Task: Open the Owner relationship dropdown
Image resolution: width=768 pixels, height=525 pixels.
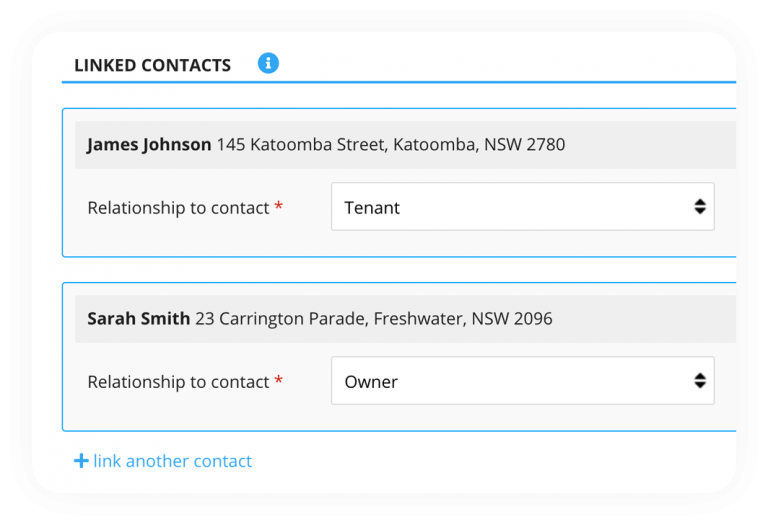Action: click(522, 381)
